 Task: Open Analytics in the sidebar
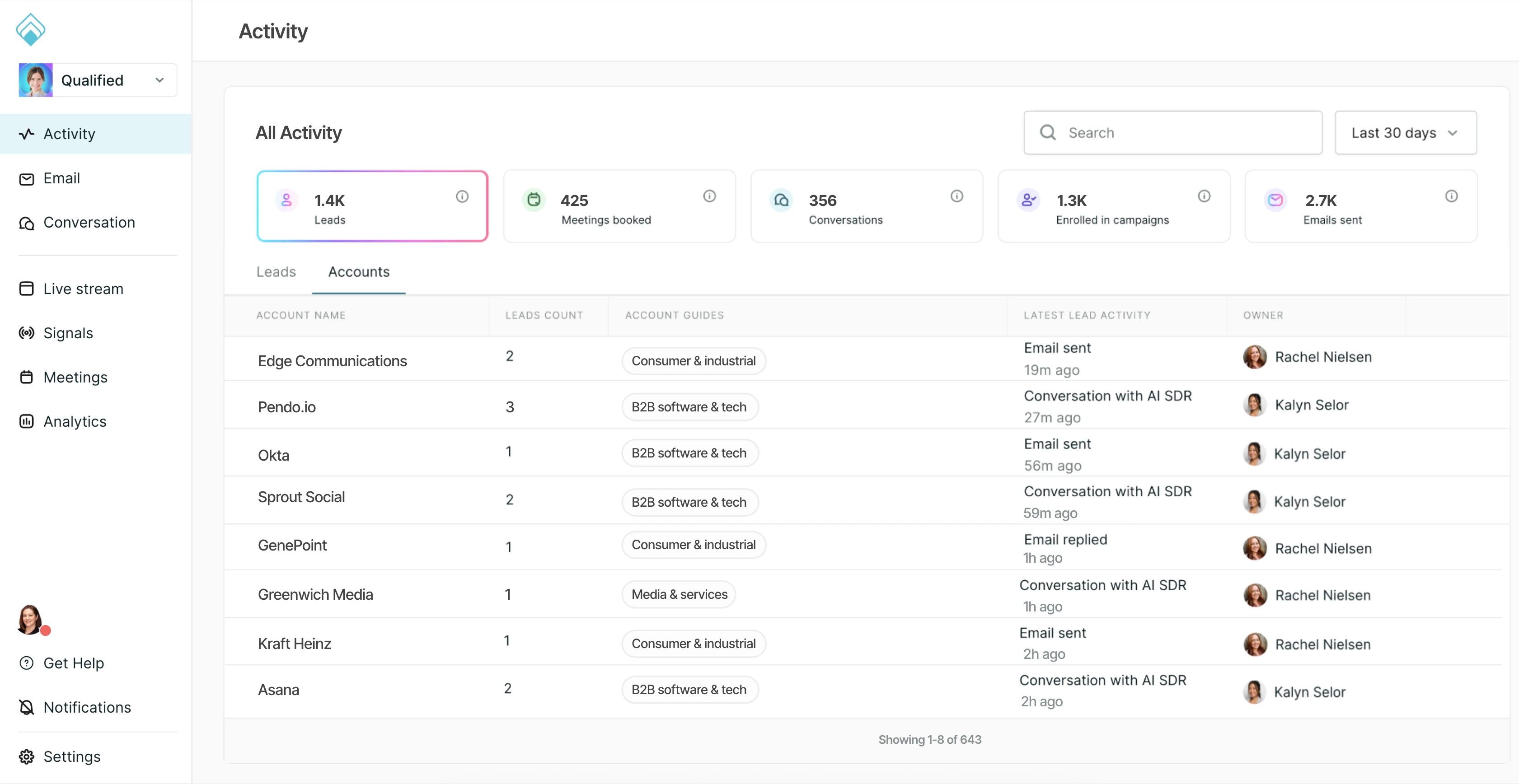(62, 421)
